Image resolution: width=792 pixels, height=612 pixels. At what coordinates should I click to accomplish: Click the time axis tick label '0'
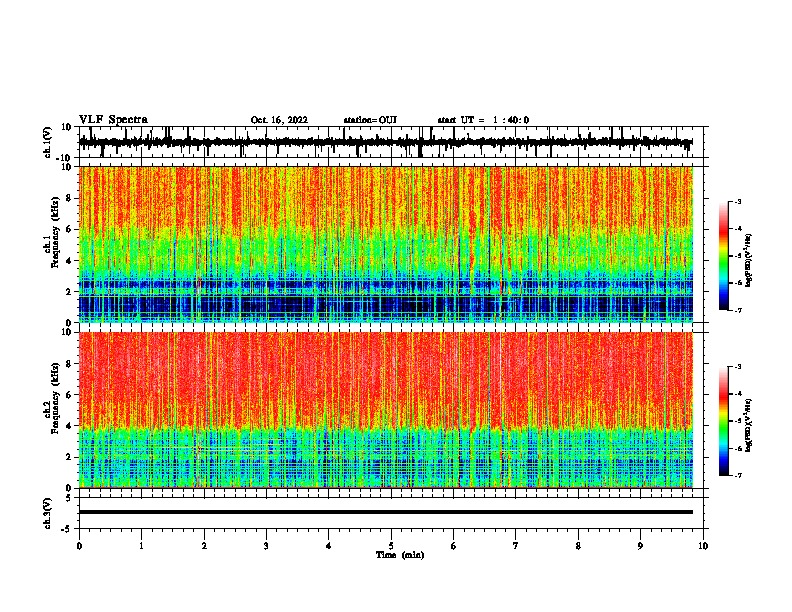pos(79,546)
